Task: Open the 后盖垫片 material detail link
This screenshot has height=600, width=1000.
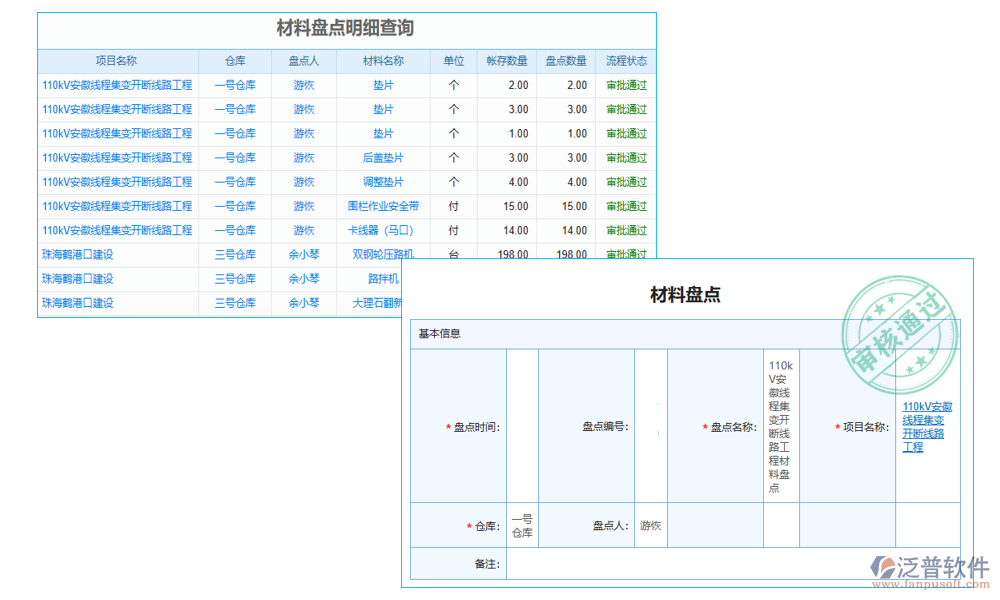Action: 385,158
